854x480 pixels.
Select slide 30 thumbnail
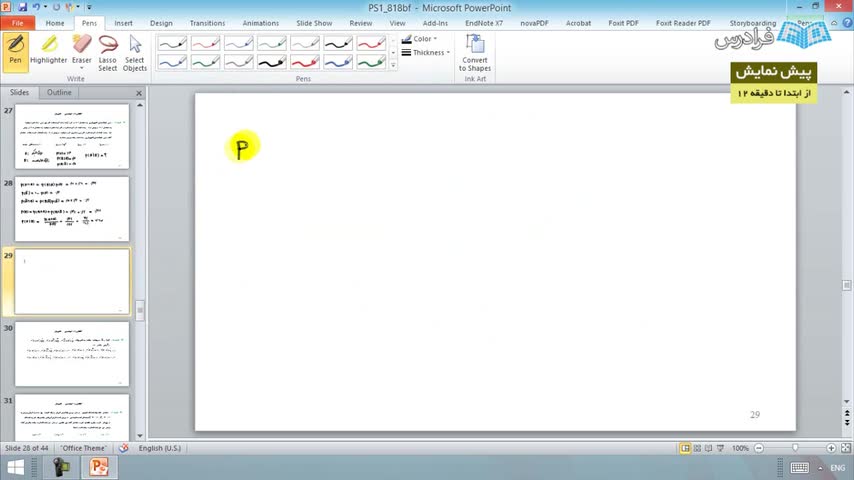point(72,354)
